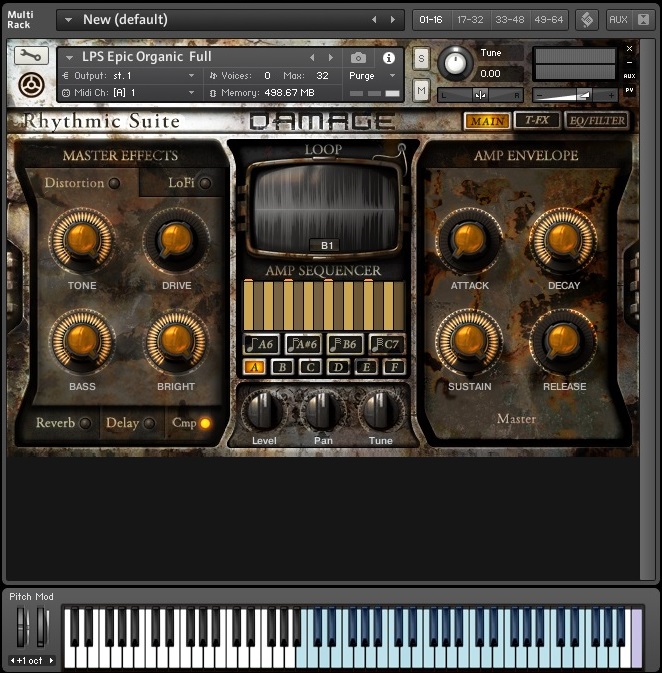Click the BRIGHT knob
The height and width of the screenshot is (673, 662).
(x=176, y=342)
